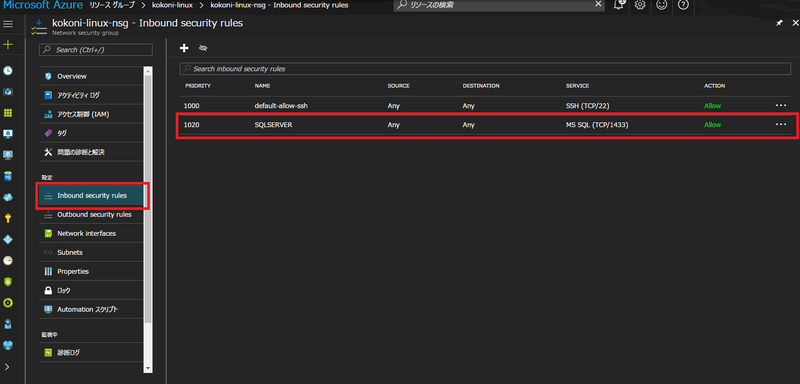Click priority 1000 cell
The height and width of the screenshot is (384, 800).
192,106
